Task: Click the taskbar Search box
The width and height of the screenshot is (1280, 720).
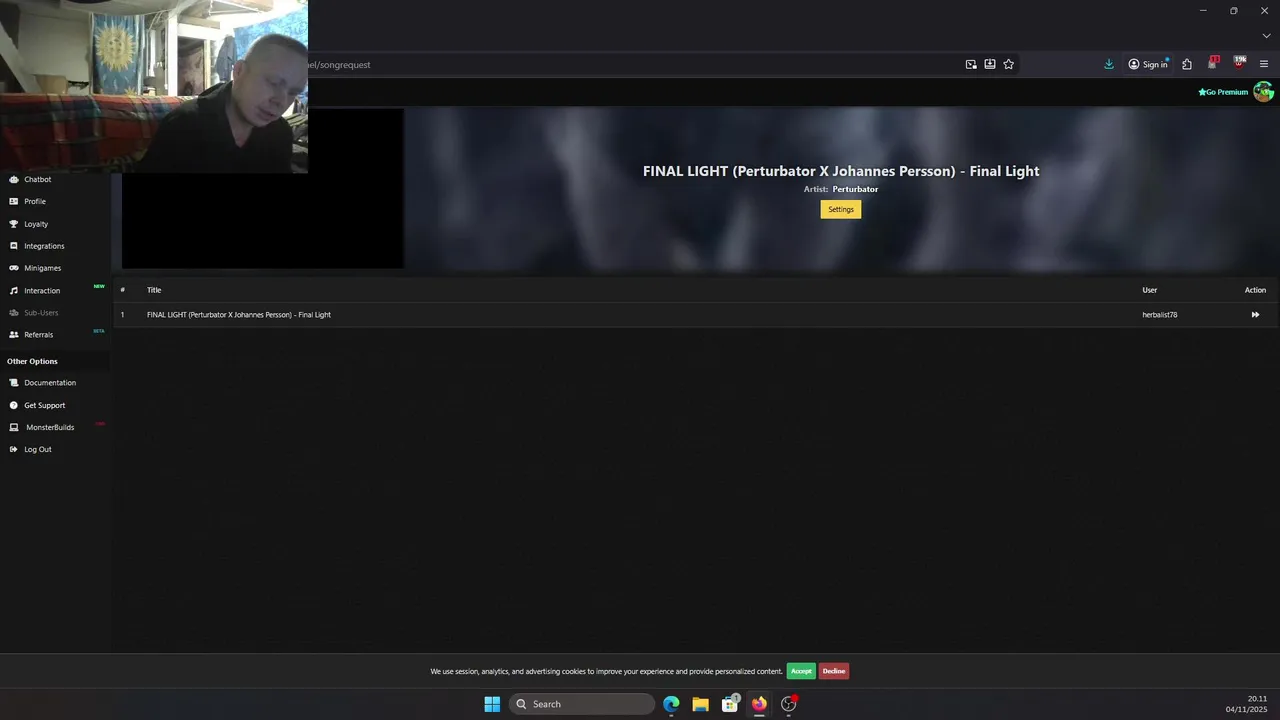Action: pyautogui.click(x=582, y=704)
